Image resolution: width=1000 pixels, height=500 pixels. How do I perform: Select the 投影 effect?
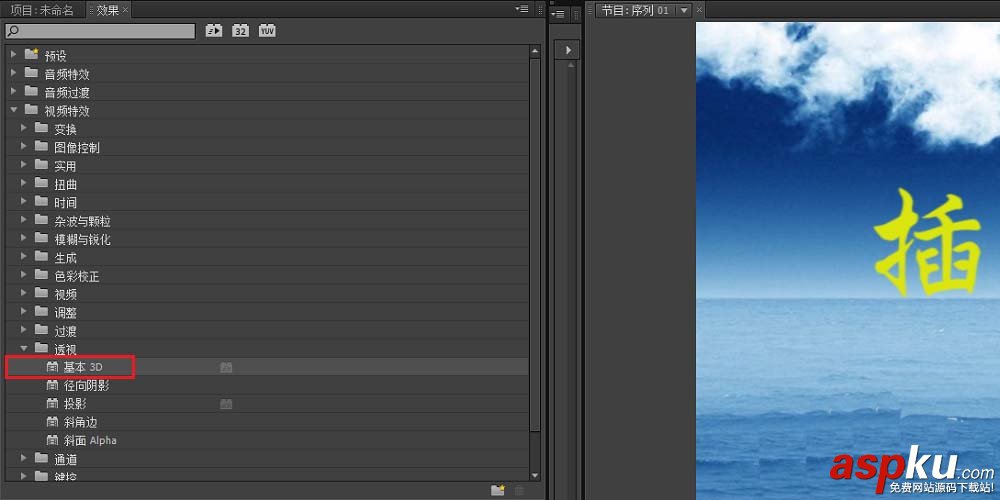click(x=75, y=404)
